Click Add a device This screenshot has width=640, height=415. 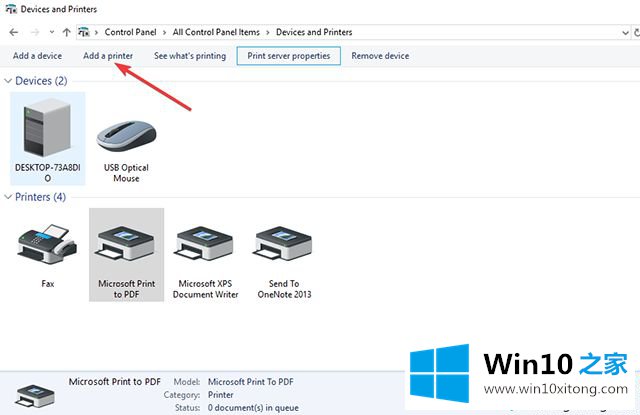coord(38,56)
